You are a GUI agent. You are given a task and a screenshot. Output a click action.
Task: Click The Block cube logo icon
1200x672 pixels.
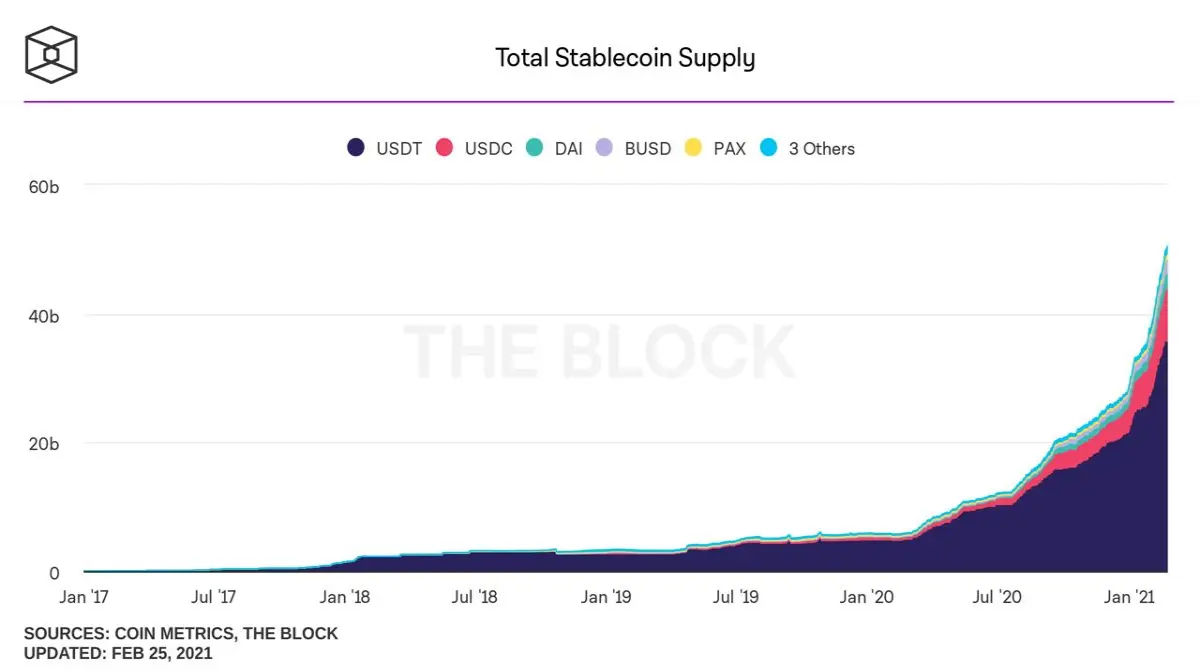[52, 55]
